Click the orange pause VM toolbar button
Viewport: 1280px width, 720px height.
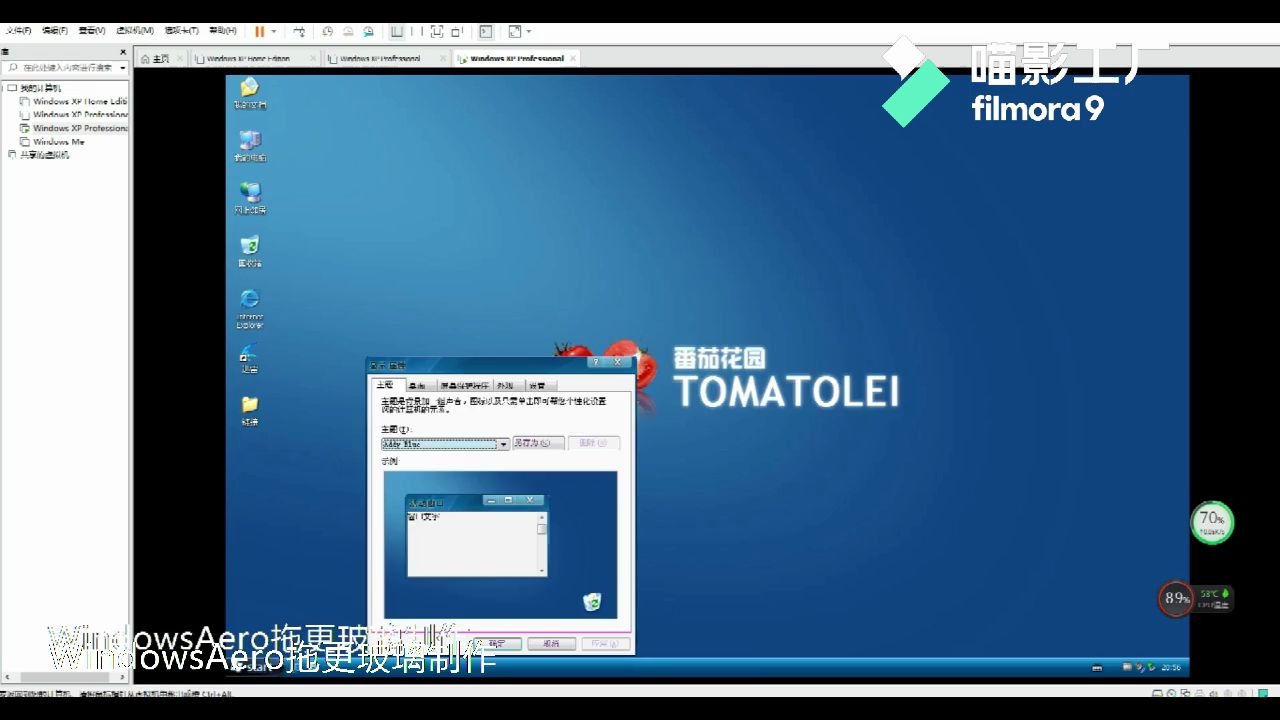[259, 31]
